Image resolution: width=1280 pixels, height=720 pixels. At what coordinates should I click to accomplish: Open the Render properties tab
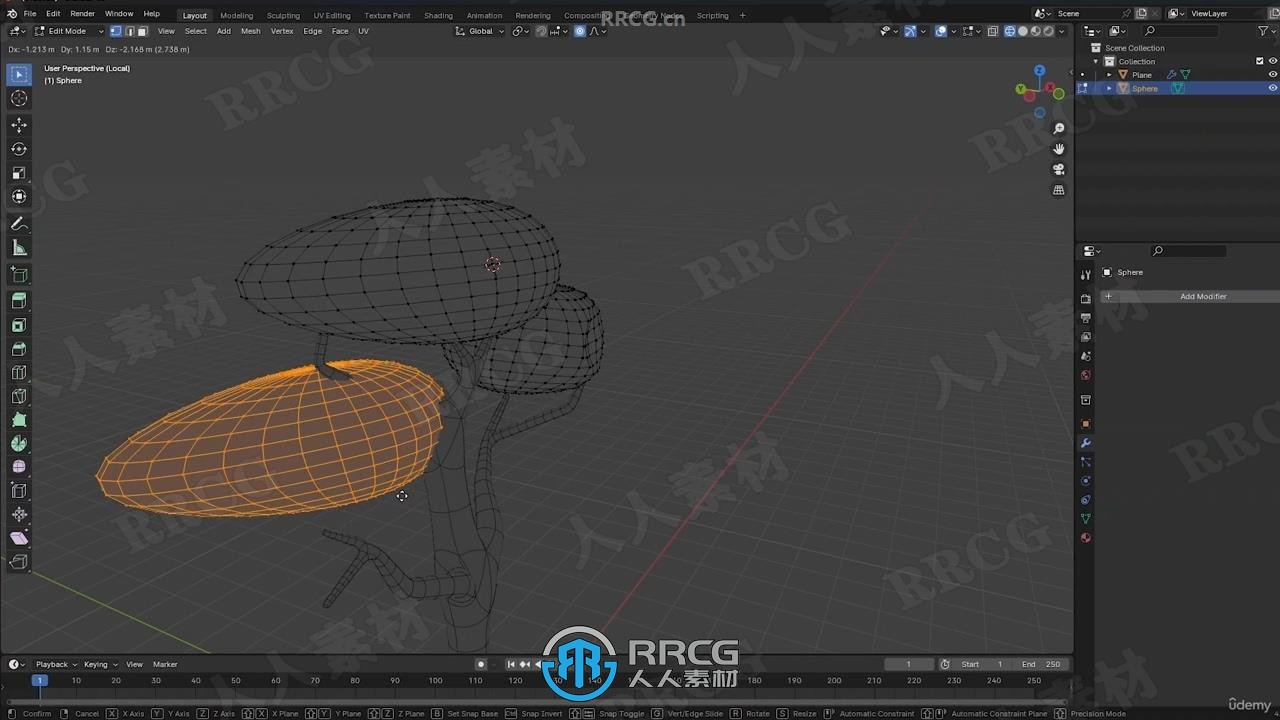[x=1086, y=299]
